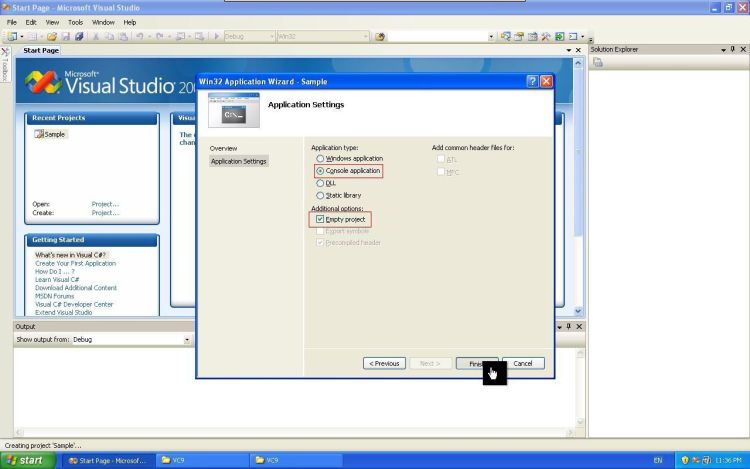
Task: Select Windows application radio button
Action: click(320, 158)
